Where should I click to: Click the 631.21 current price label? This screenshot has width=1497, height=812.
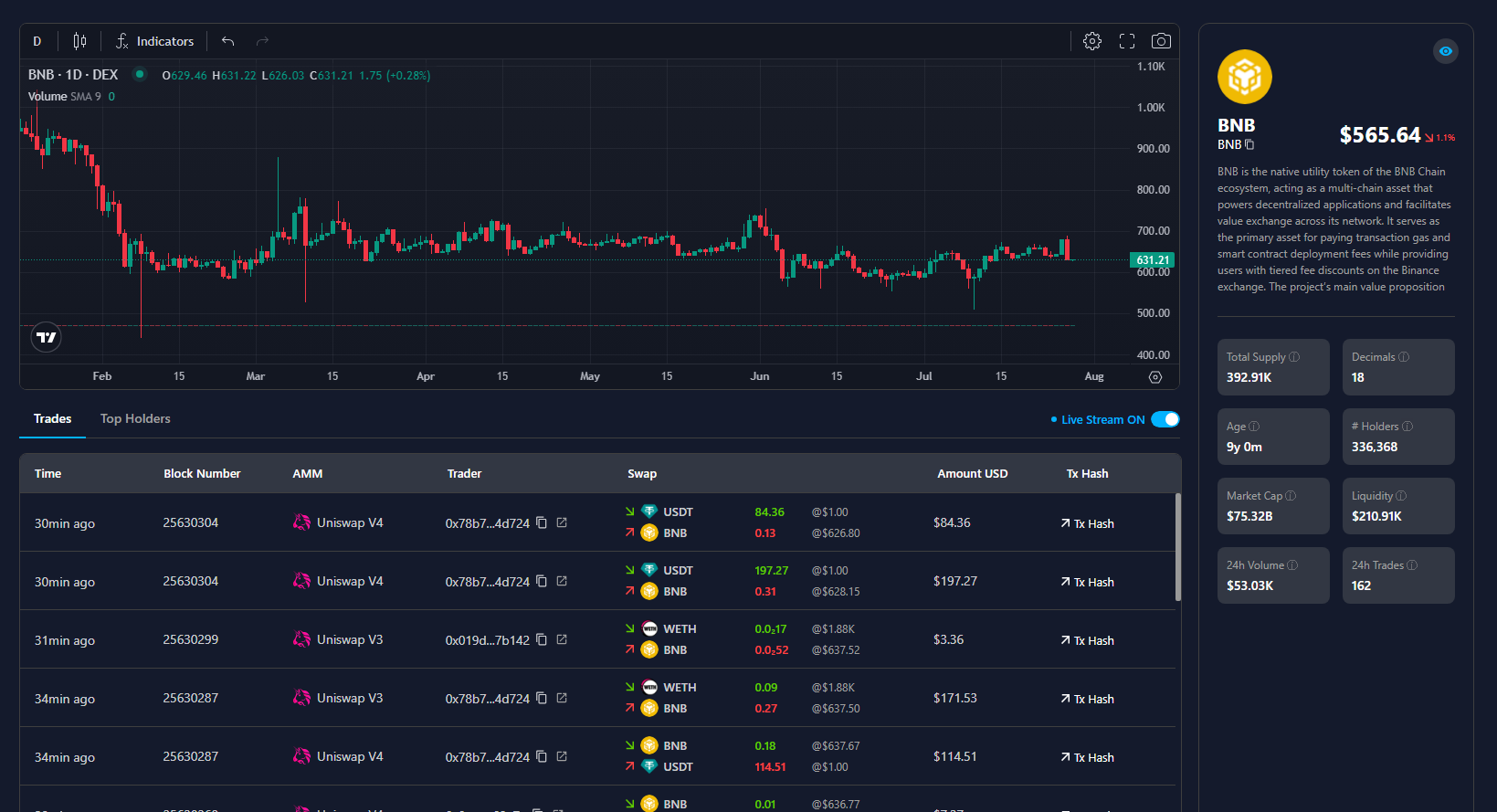[1153, 260]
